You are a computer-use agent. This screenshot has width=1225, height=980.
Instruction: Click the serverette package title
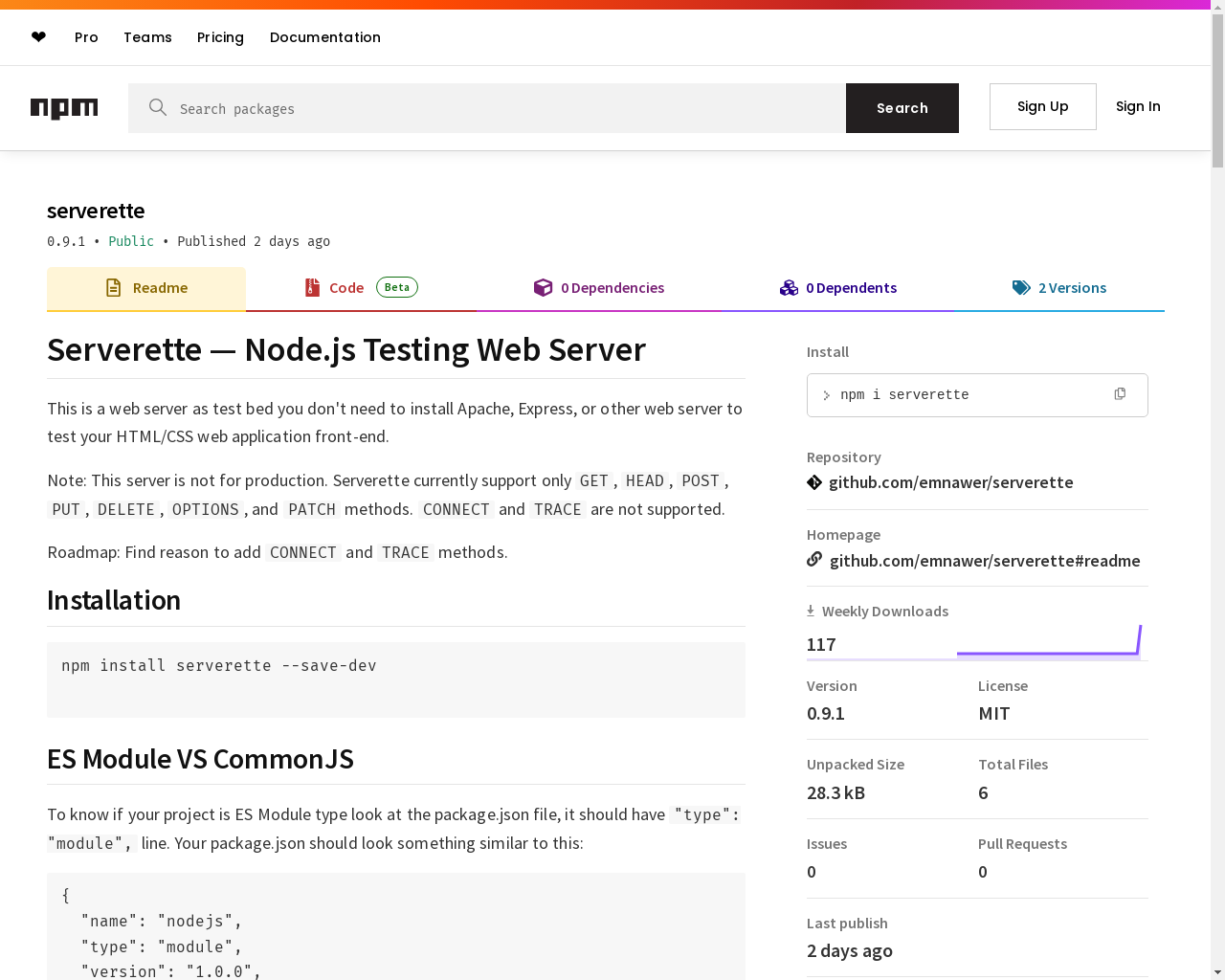[96, 211]
